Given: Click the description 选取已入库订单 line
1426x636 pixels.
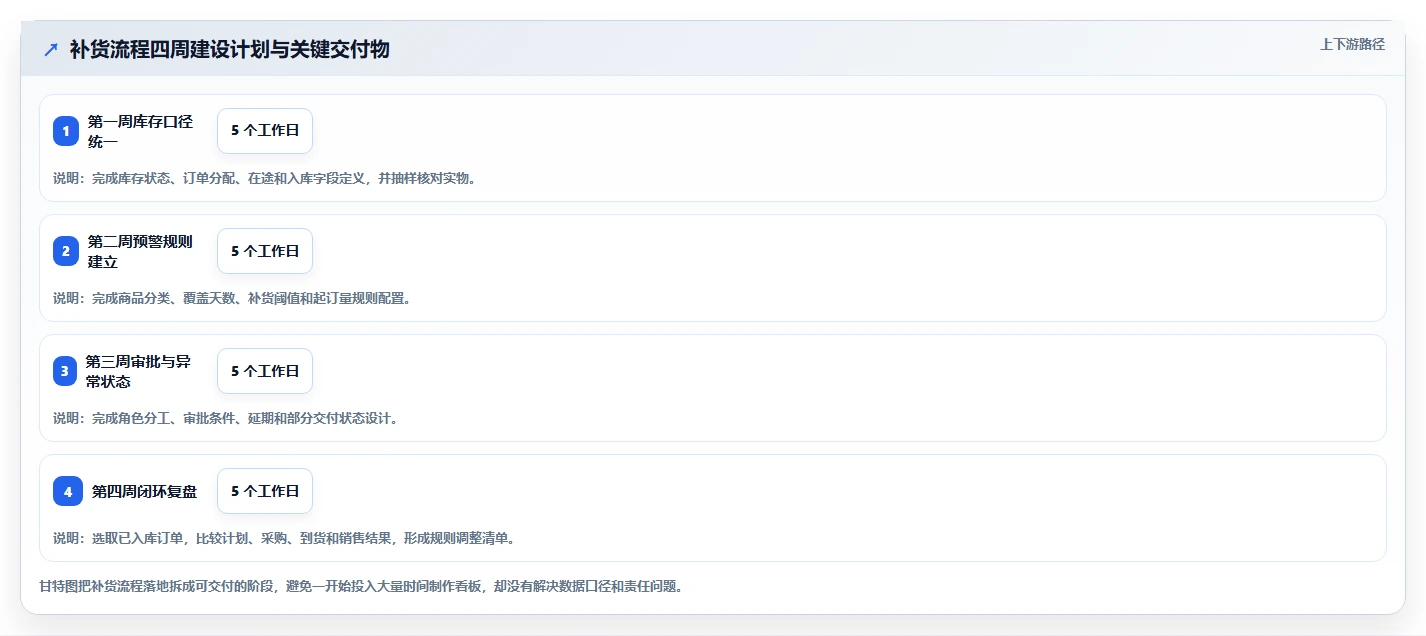Looking at the screenshot, I should point(284,538).
